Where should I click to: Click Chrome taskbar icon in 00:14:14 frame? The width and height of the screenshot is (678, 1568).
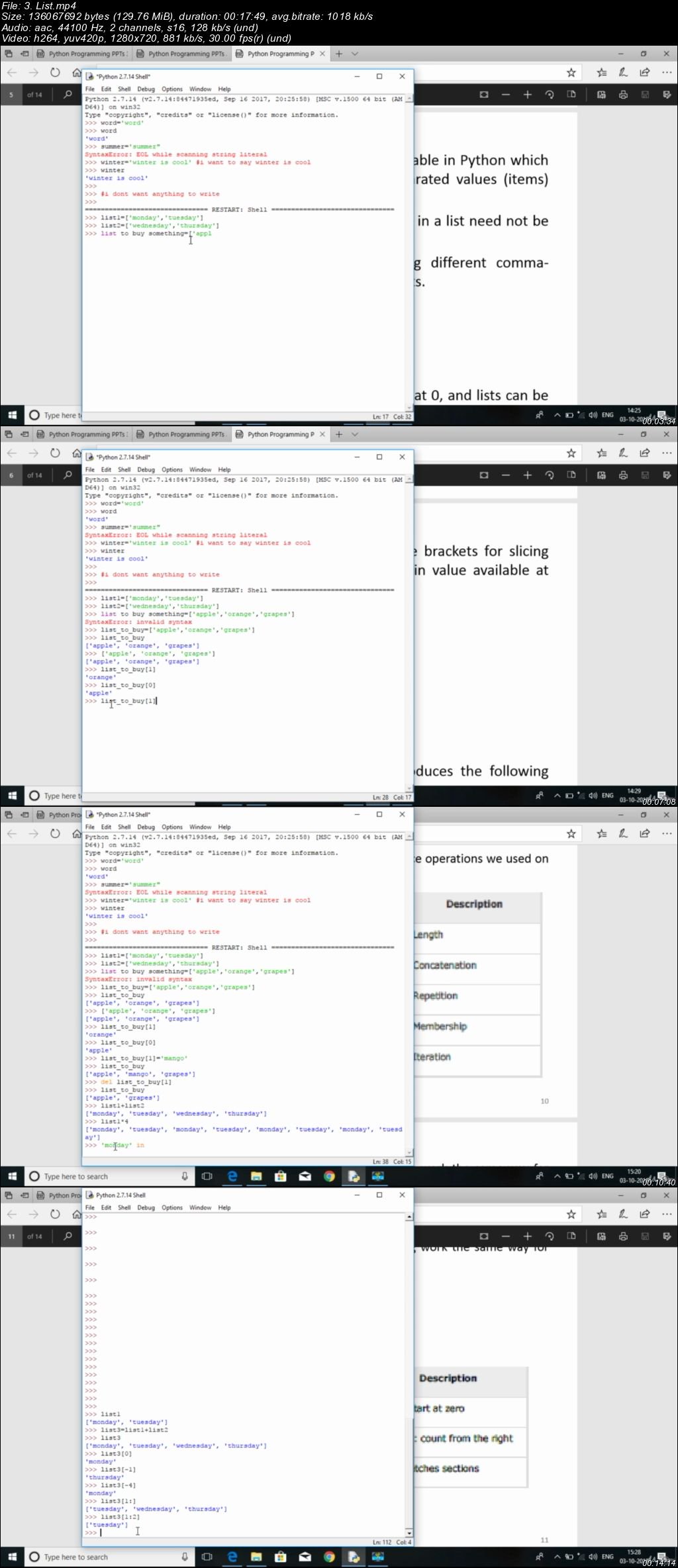pos(329,1557)
